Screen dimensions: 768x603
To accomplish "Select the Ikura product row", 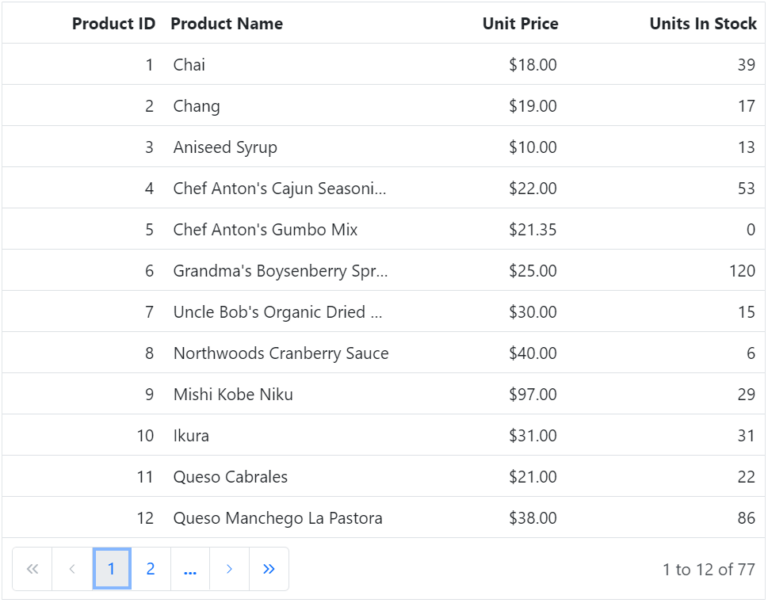I will pyautogui.click(x=191, y=436).
